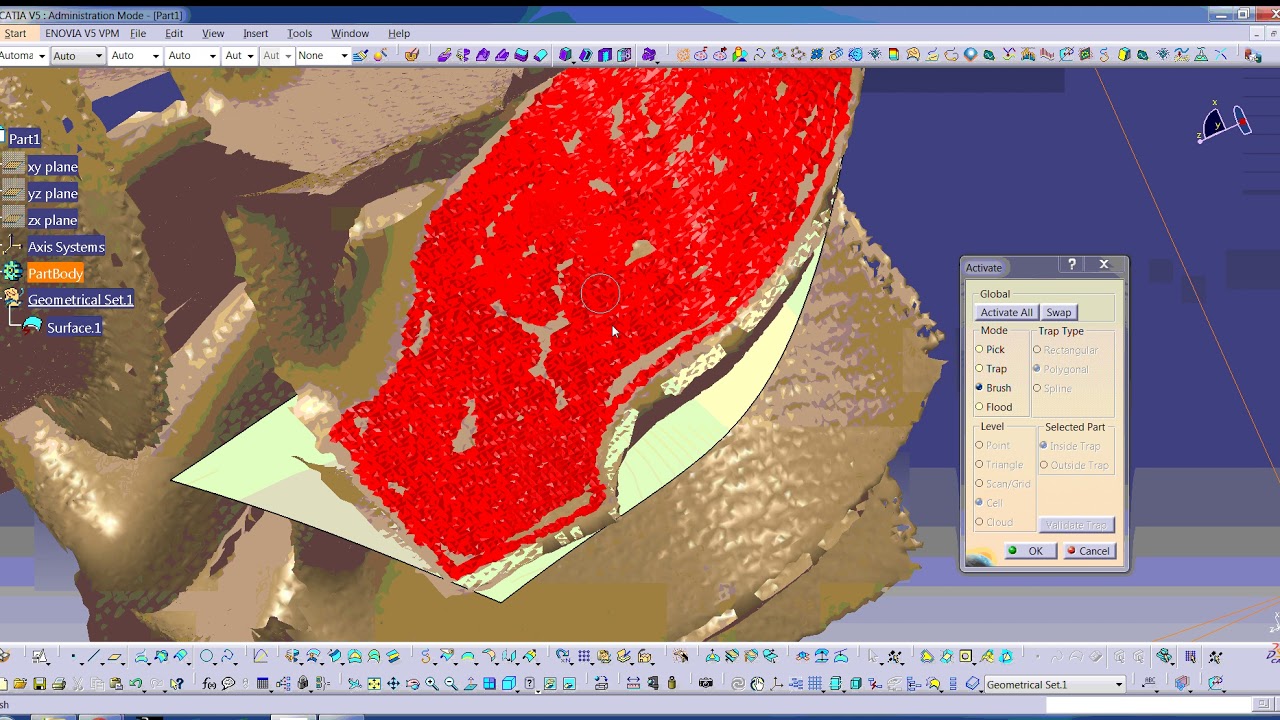This screenshot has height=720, width=1280.
Task: Click the Swap button
Action: tap(1059, 312)
